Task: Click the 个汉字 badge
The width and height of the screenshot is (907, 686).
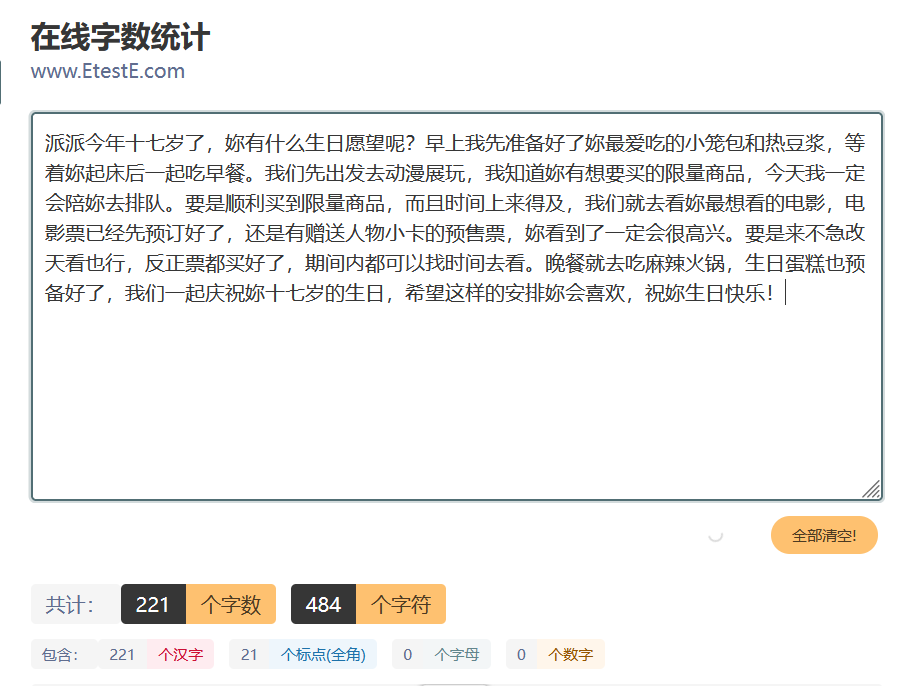Action: (x=180, y=655)
